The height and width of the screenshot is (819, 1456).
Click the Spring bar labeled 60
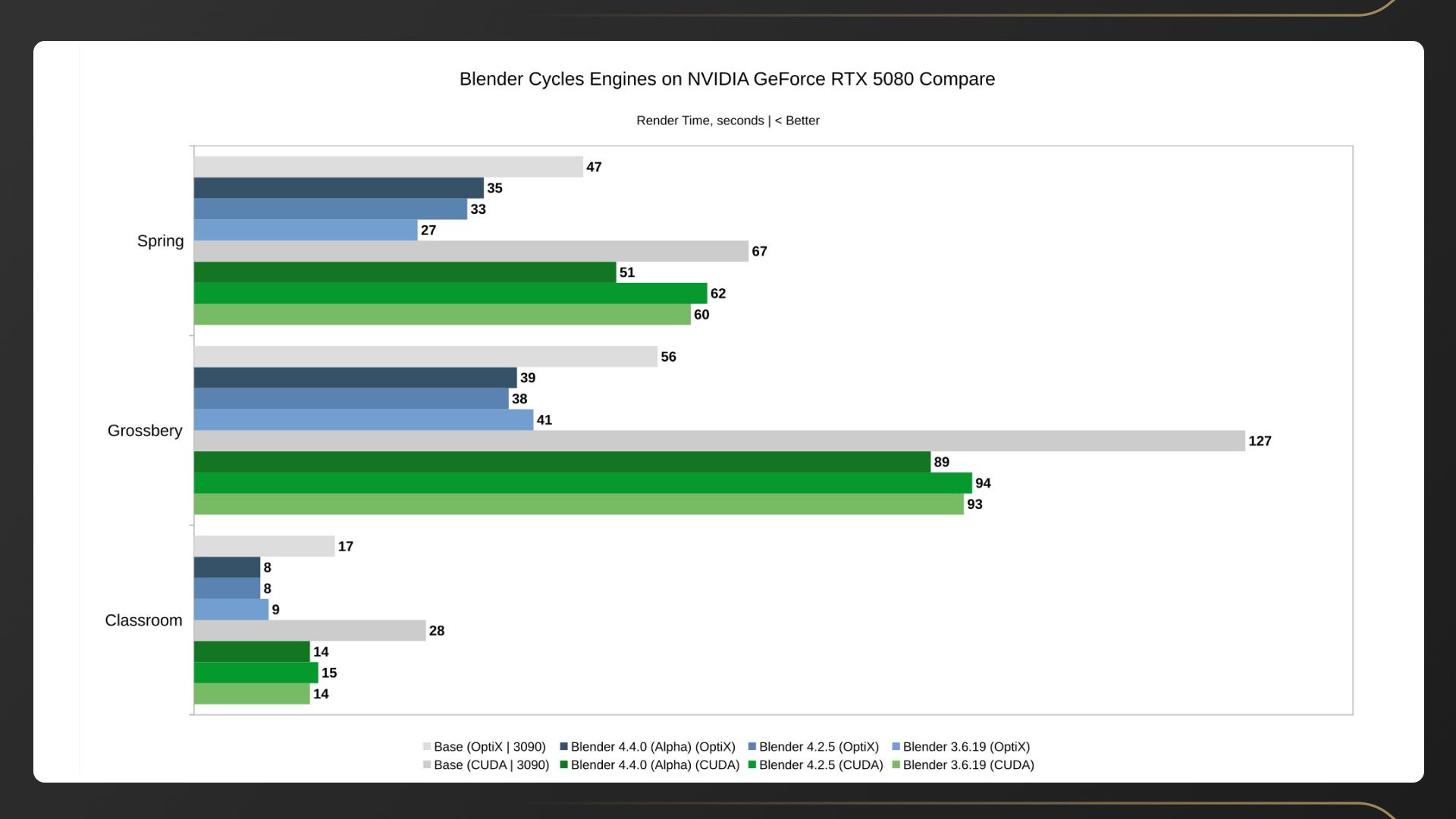tap(442, 315)
